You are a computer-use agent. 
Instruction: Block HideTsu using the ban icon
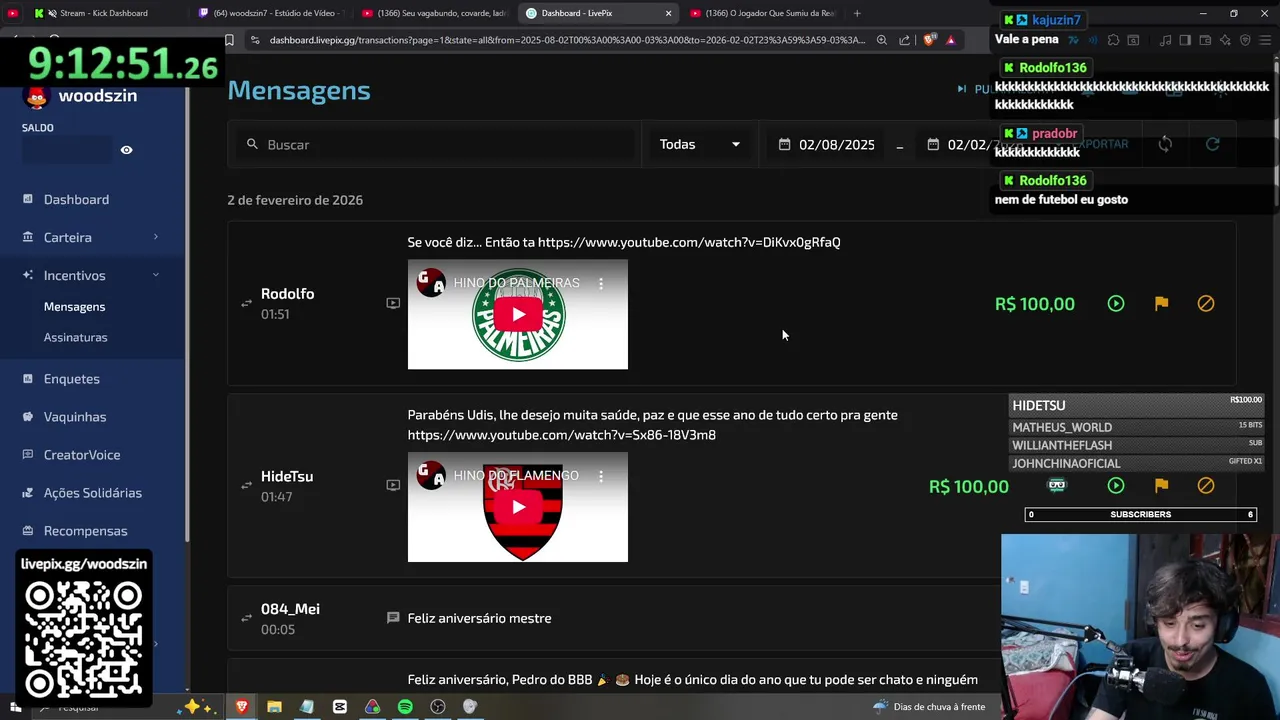(1206, 485)
